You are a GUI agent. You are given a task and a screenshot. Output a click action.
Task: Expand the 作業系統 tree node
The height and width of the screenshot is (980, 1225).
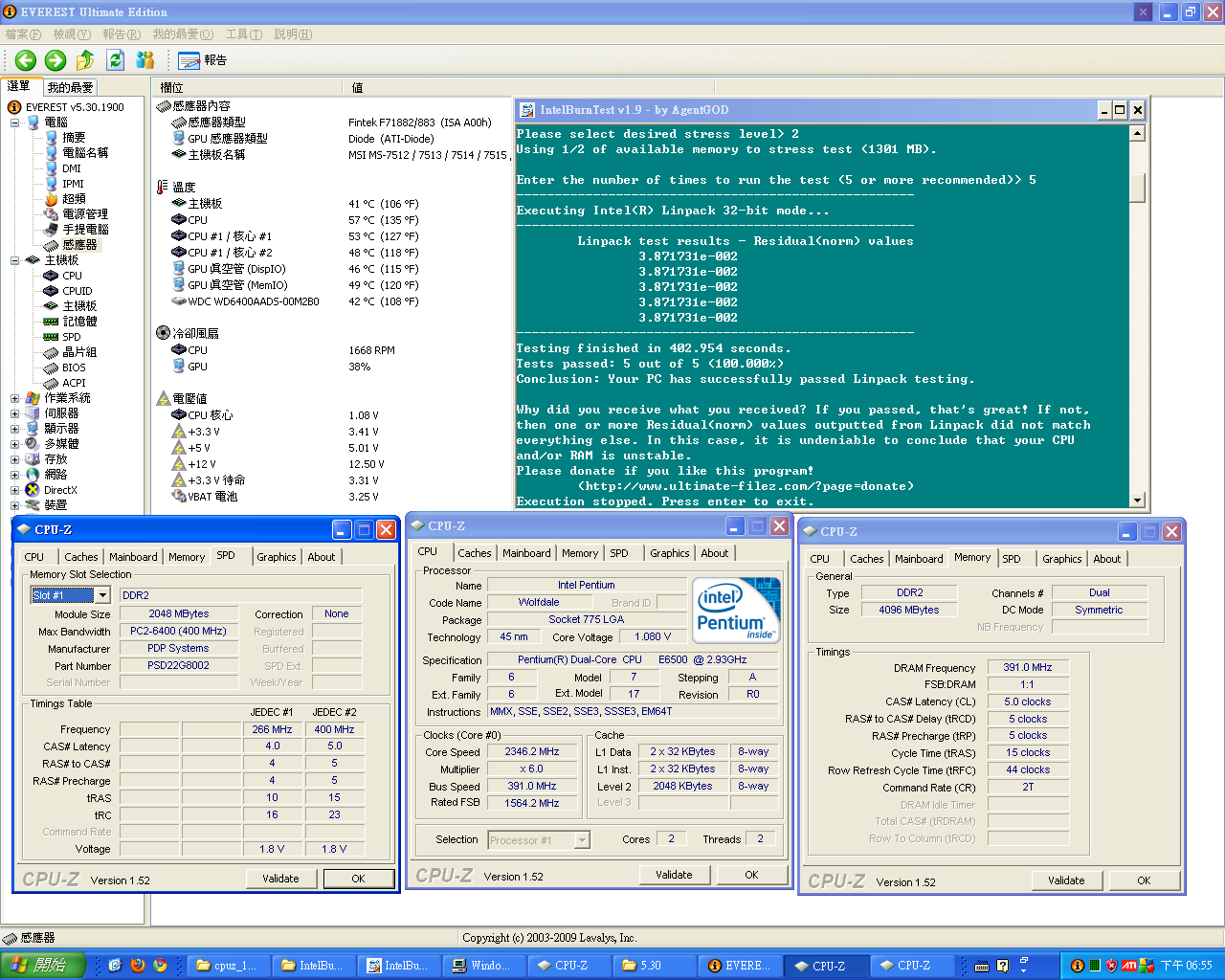coord(14,398)
